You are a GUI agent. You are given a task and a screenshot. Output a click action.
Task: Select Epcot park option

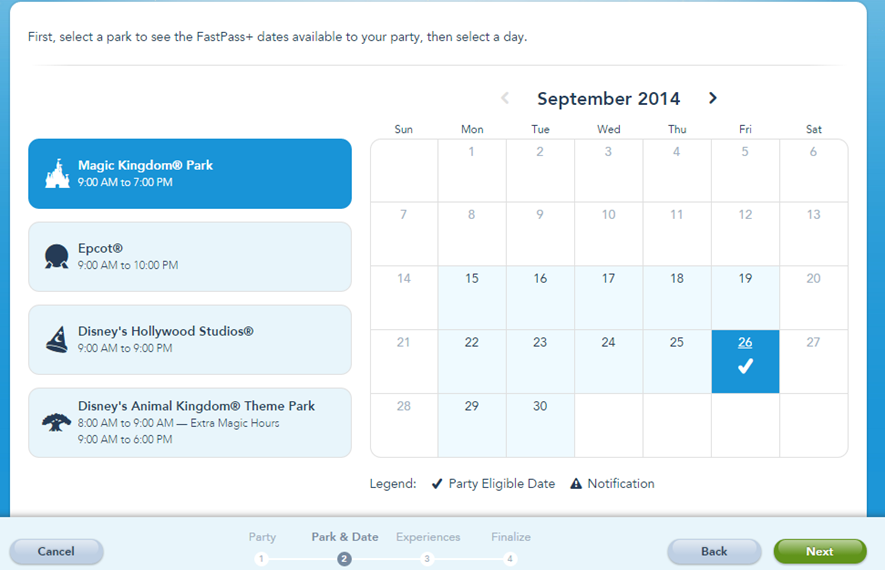click(190, 257)
